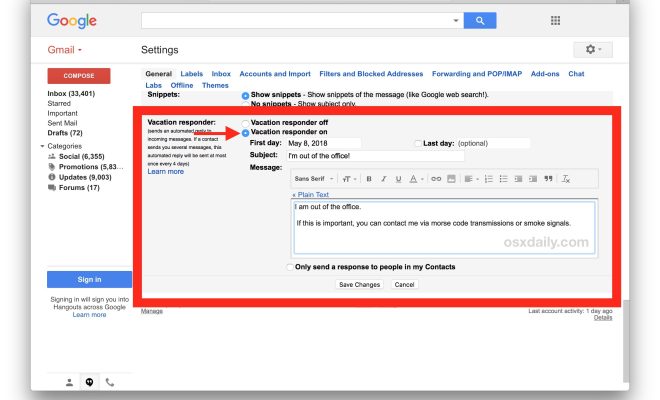660x400 pixels.
Task: Check Only send response to Contacts
Action: [290, 267]
